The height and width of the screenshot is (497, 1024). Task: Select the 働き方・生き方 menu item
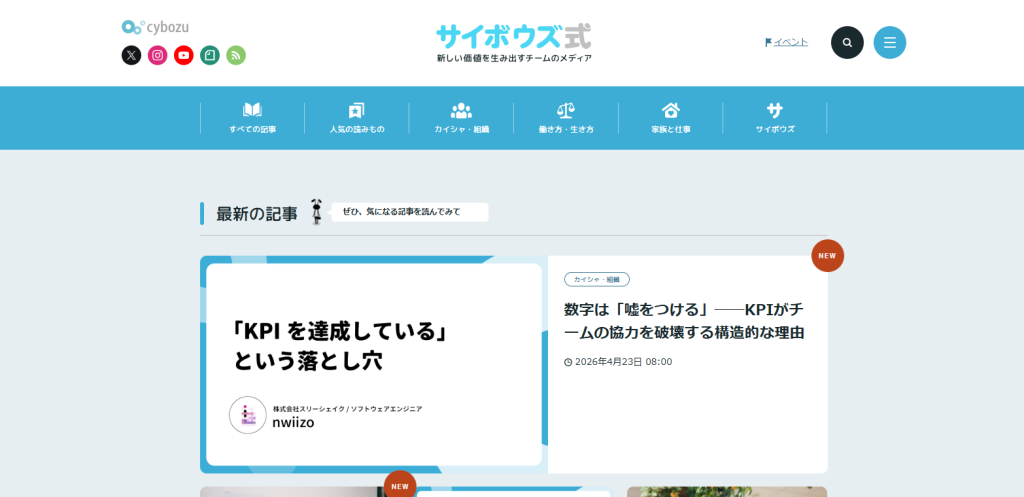pyautogui.click(x=566, y=118)
